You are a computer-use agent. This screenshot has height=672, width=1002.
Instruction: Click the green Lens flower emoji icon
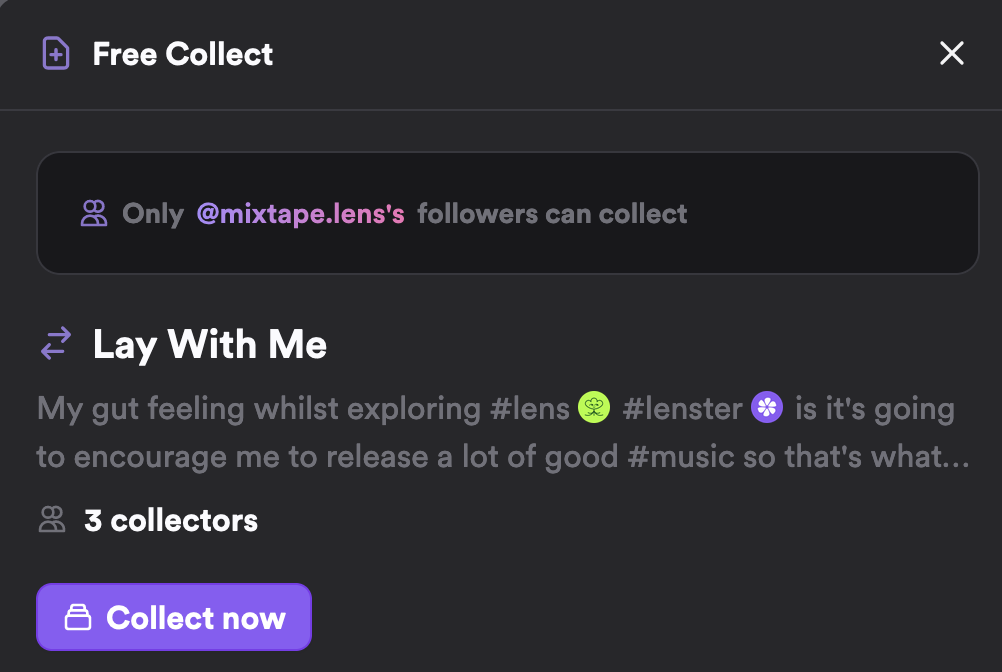(x=594, y=407)
